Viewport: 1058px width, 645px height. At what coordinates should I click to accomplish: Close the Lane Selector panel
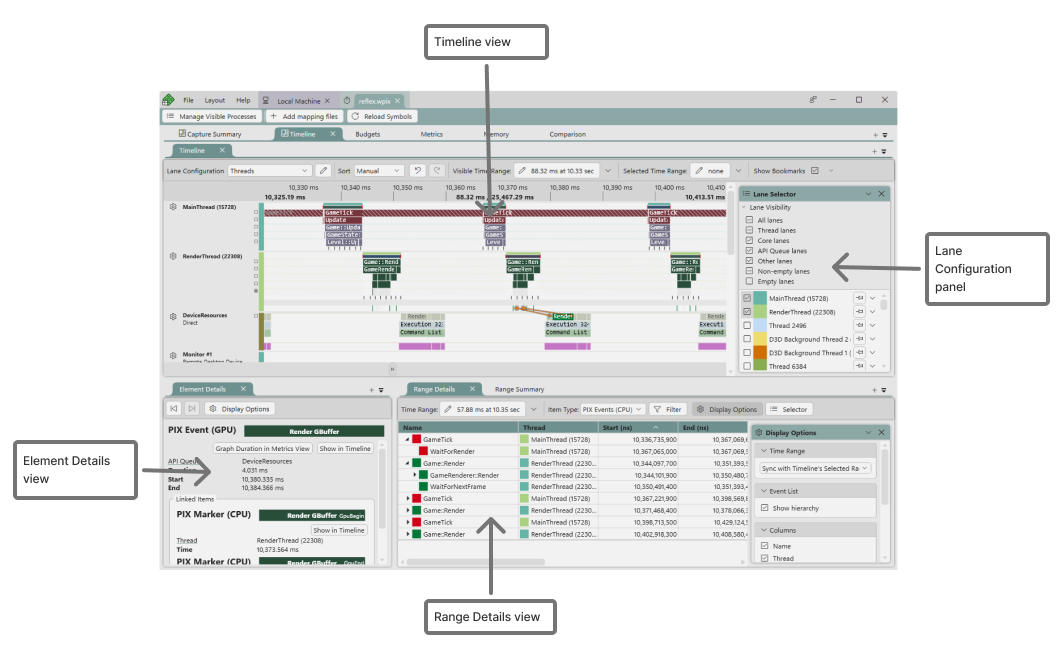coord(881,194)
